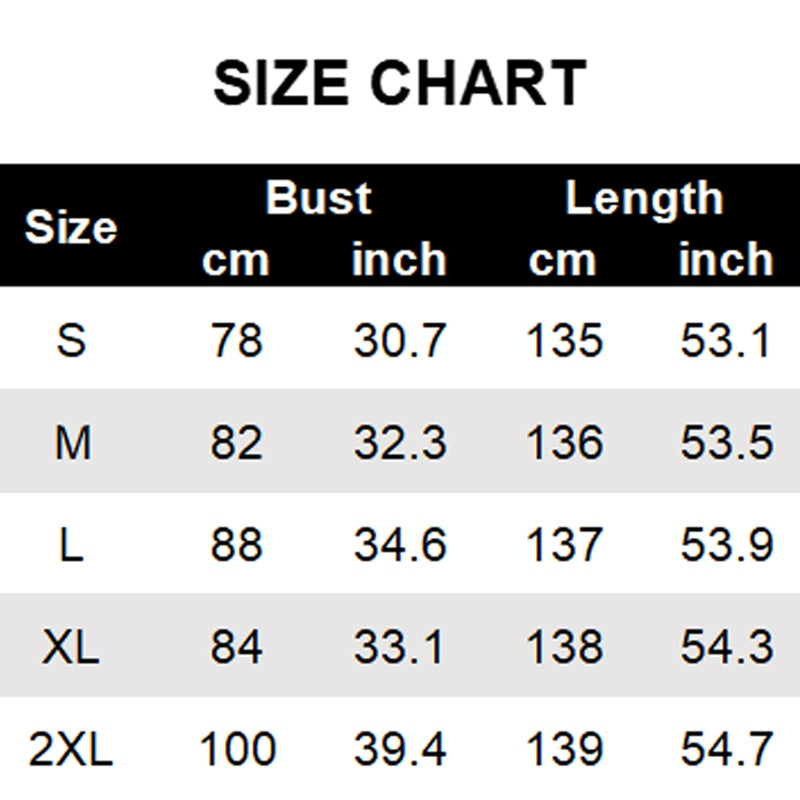
Task: Select the S size row label
Action: (x=71, y=341)
